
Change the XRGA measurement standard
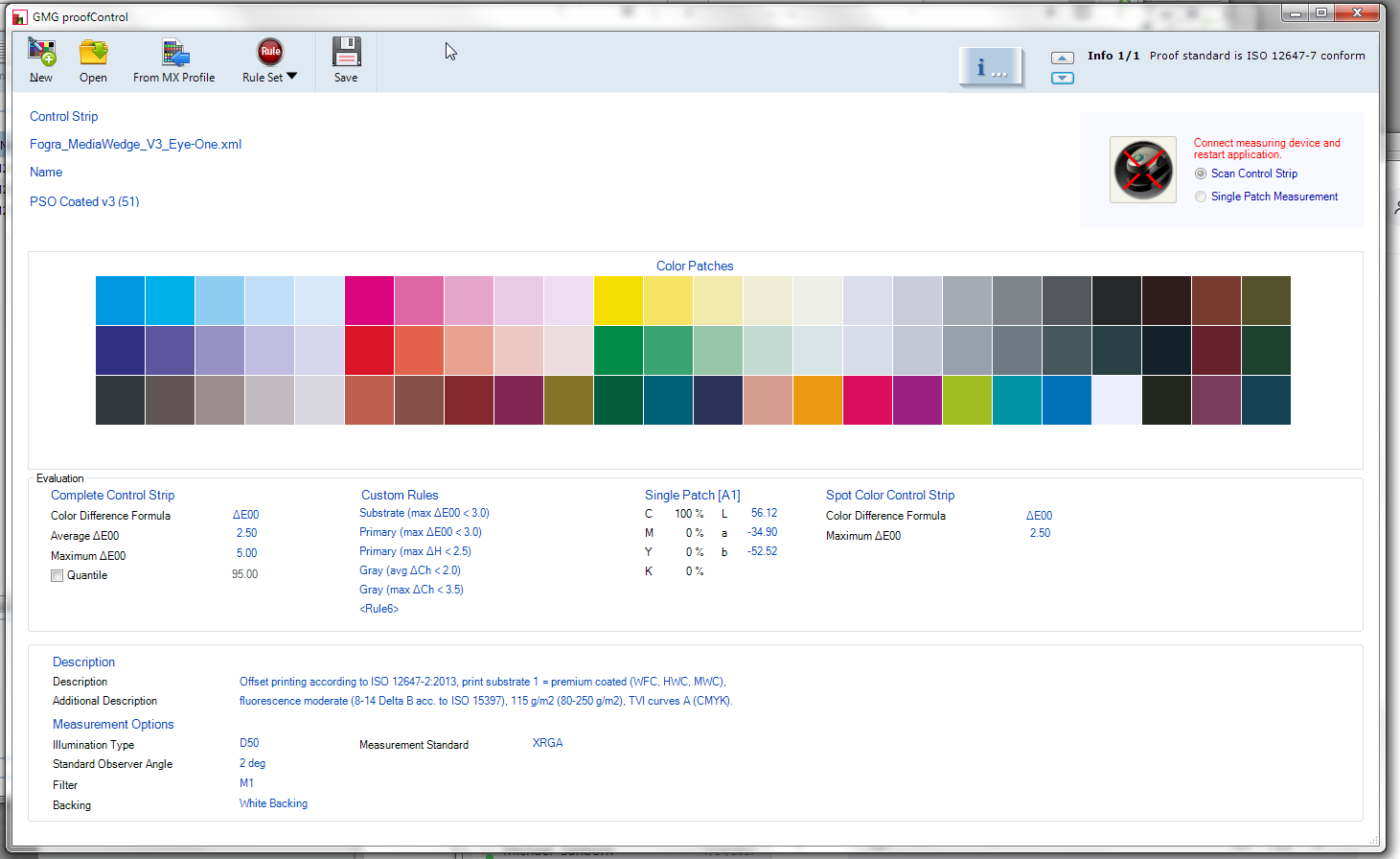pos(547,742)
